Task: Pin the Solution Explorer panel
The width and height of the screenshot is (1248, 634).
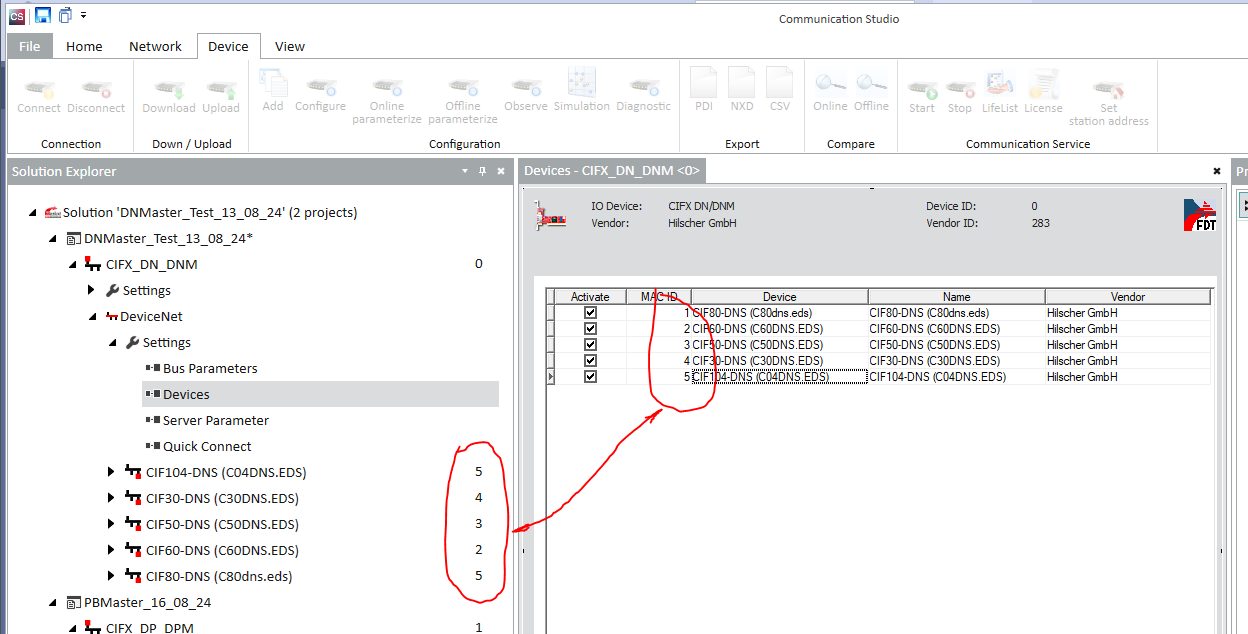Action: pyautogui.click(x=483, y=172)
